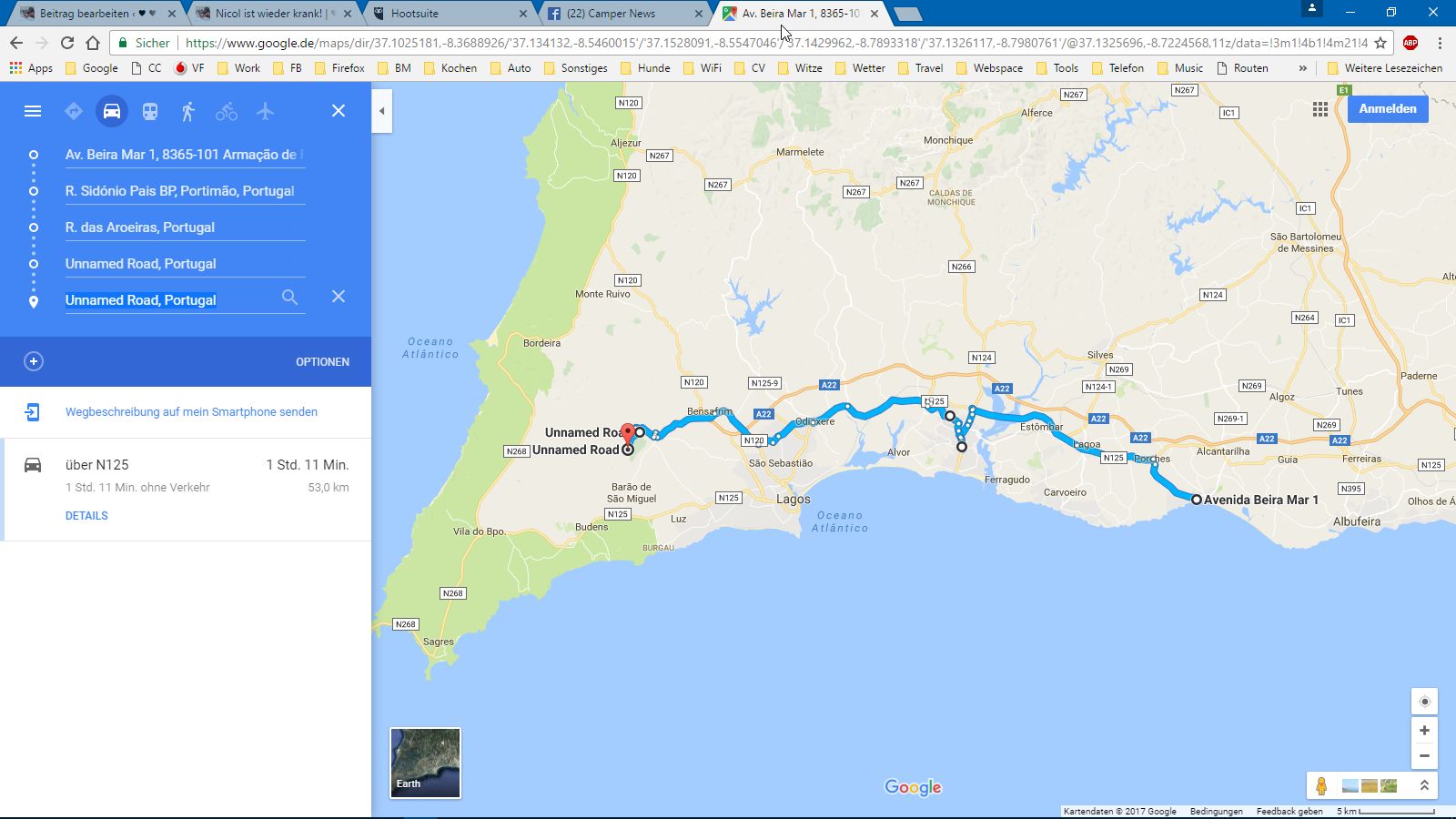1456x819 pixels.
Task: Open the Apps bookmark shortcut
Action: tap(31, 68)
